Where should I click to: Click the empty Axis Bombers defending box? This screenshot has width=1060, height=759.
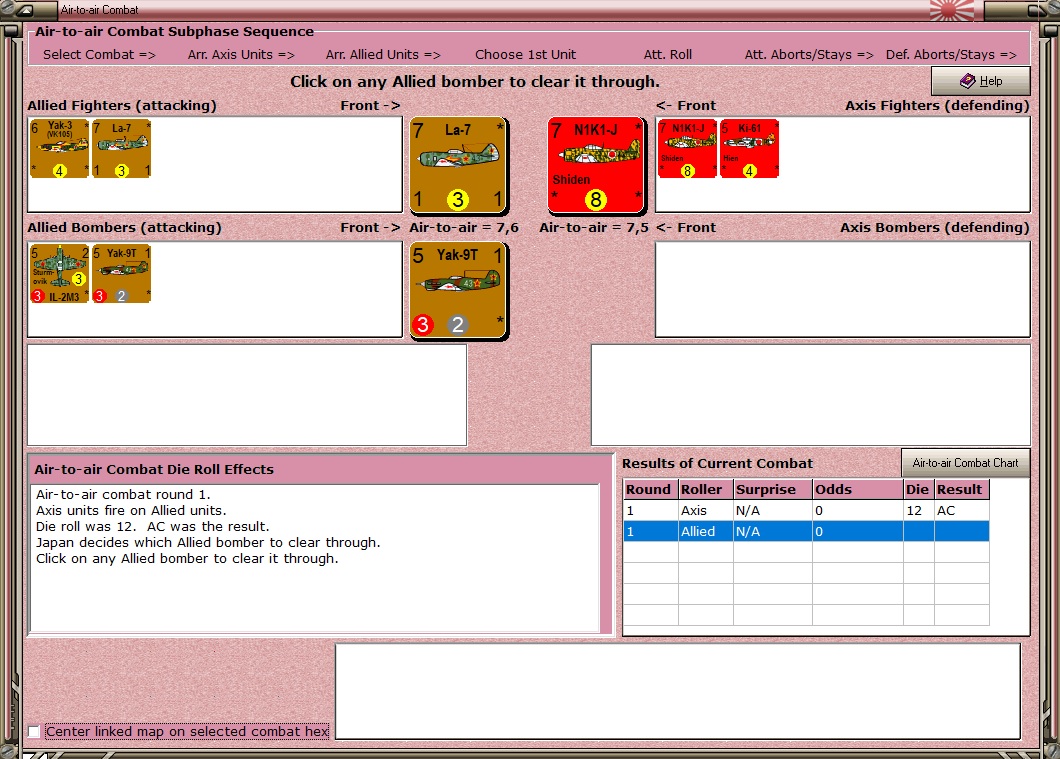842,289
